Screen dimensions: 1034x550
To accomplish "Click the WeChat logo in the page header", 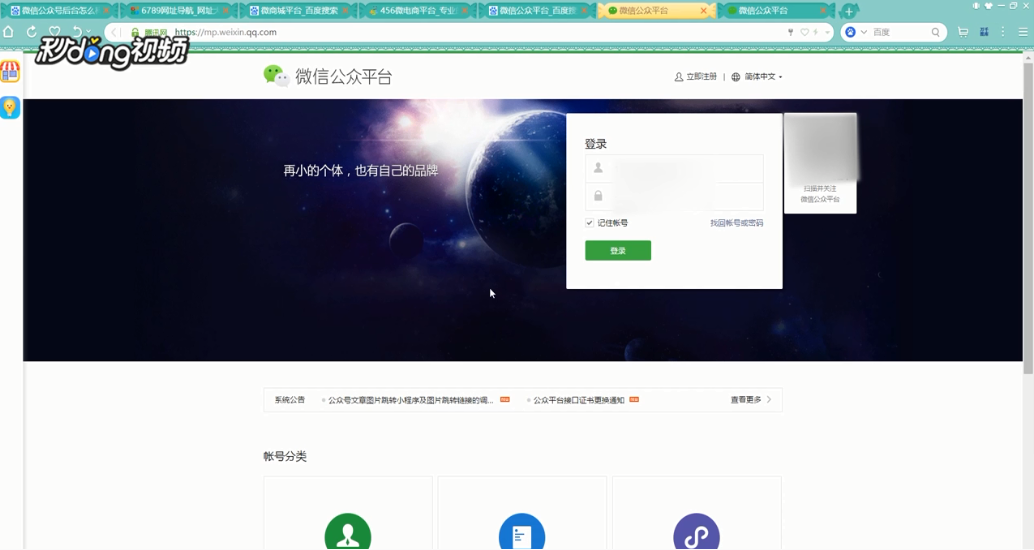I will tap(276, 76).
